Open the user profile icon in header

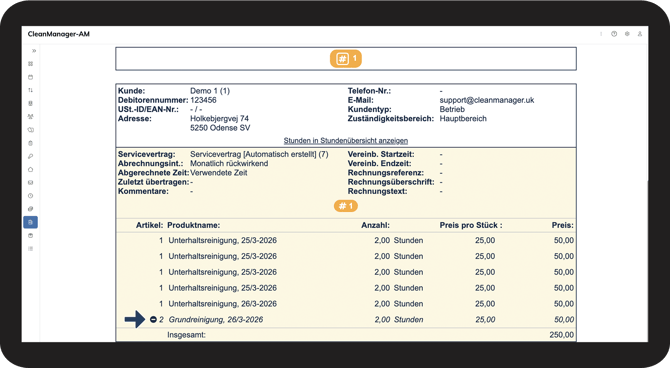pos(640,34)
